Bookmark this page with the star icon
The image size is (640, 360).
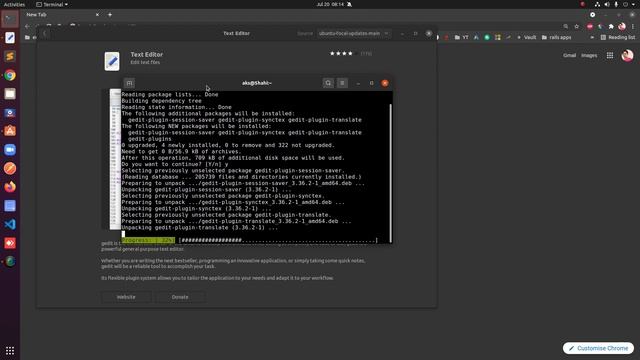577,26
